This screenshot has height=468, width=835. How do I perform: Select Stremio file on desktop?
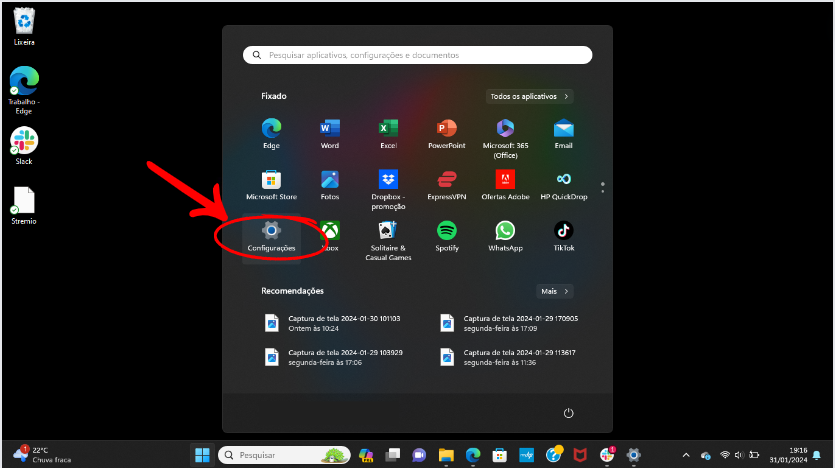point(24,206)
